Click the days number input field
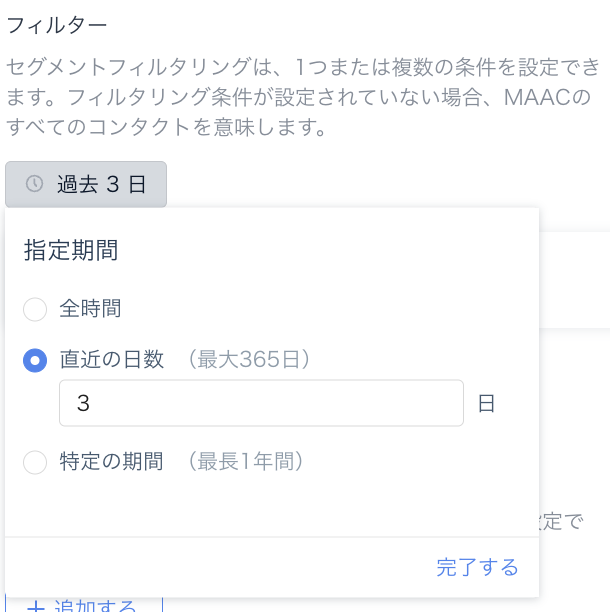The image size is (610, 612). coord(261,403)
